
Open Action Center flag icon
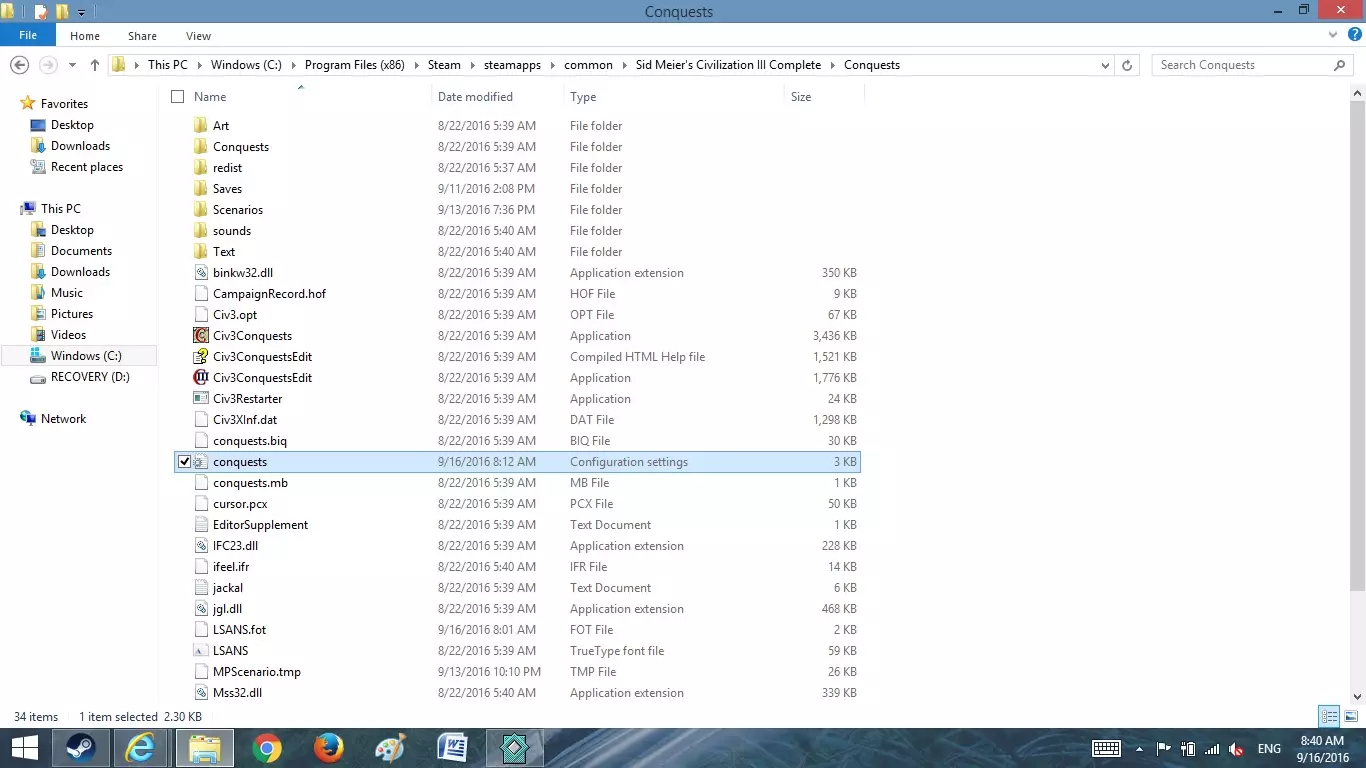[1164, 749]
